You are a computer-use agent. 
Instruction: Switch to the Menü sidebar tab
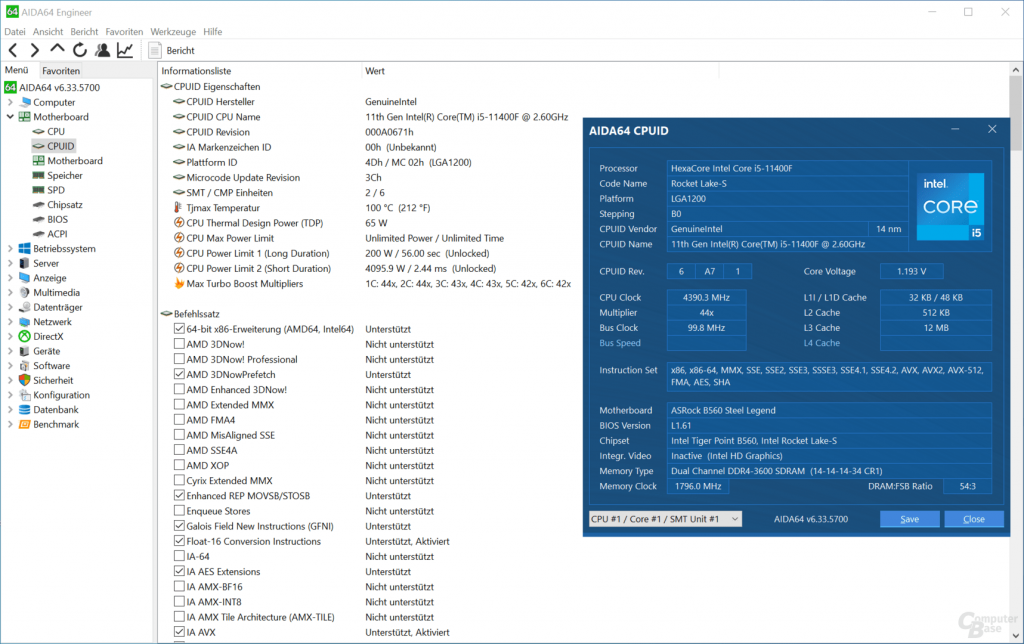(x=17, y=70)
